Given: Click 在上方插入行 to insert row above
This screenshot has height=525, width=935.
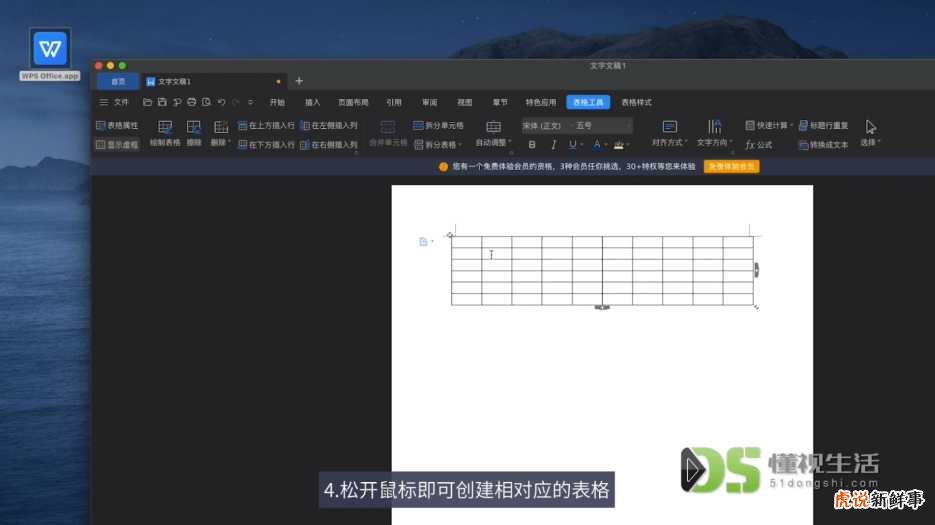Looking at the screenshot, I should [x=265, y=126].
